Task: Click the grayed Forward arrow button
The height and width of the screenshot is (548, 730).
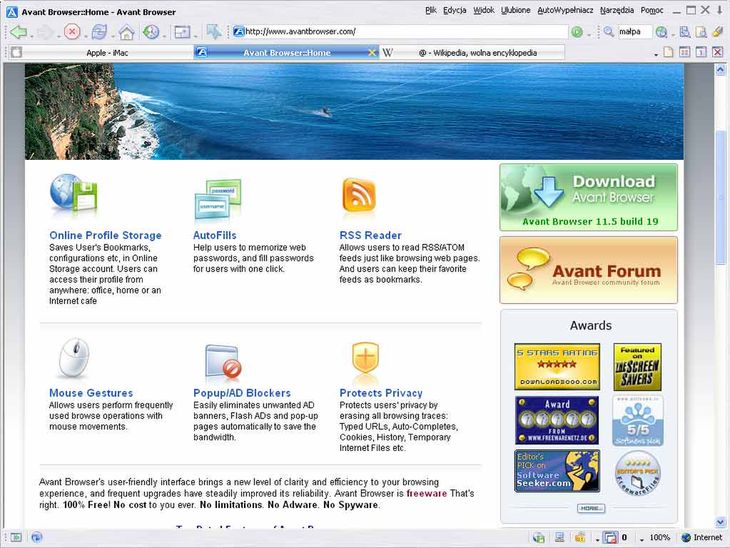Action: tap(45, 32)
